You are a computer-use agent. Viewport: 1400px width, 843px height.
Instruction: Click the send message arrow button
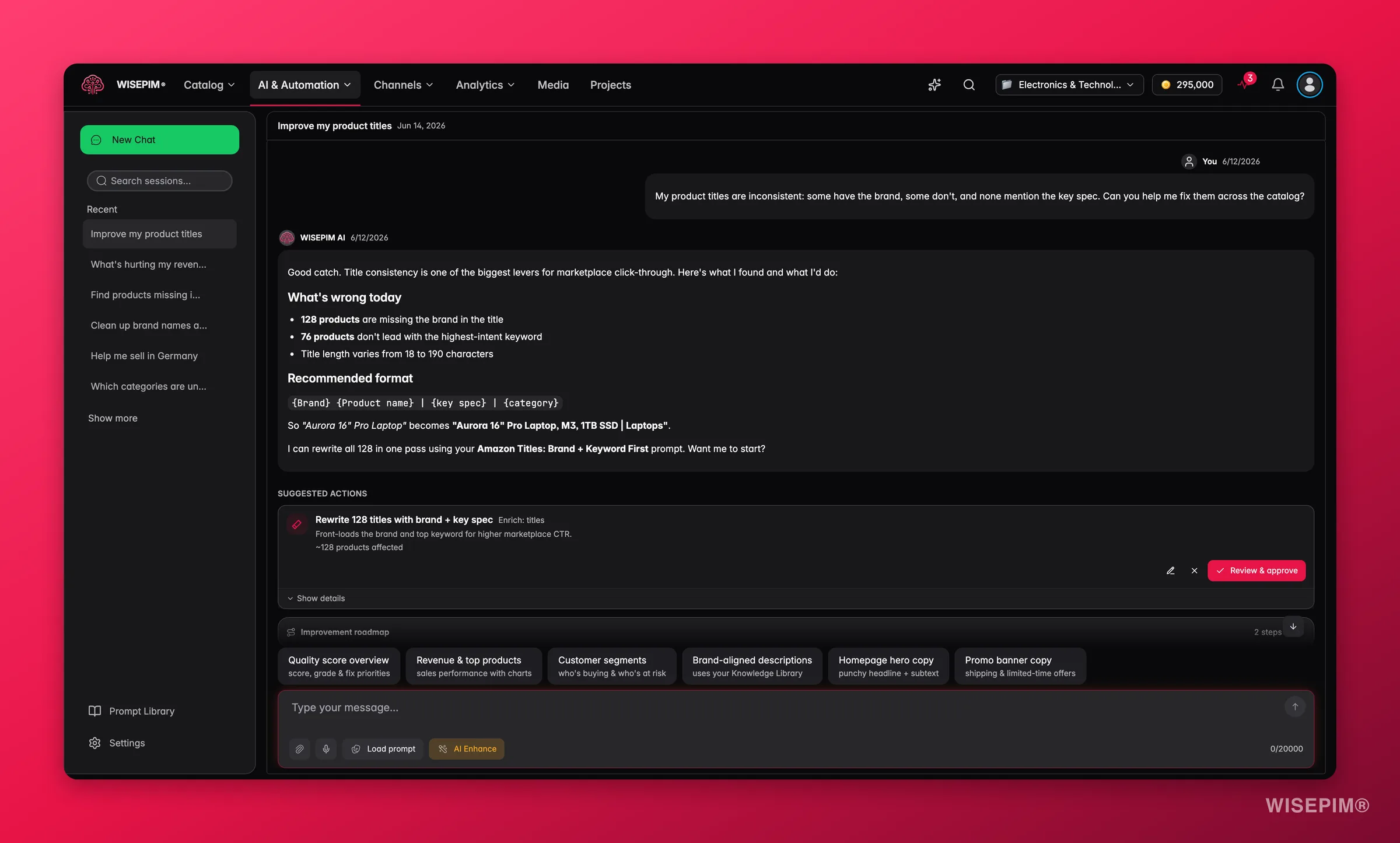(x=1294, y=706)
